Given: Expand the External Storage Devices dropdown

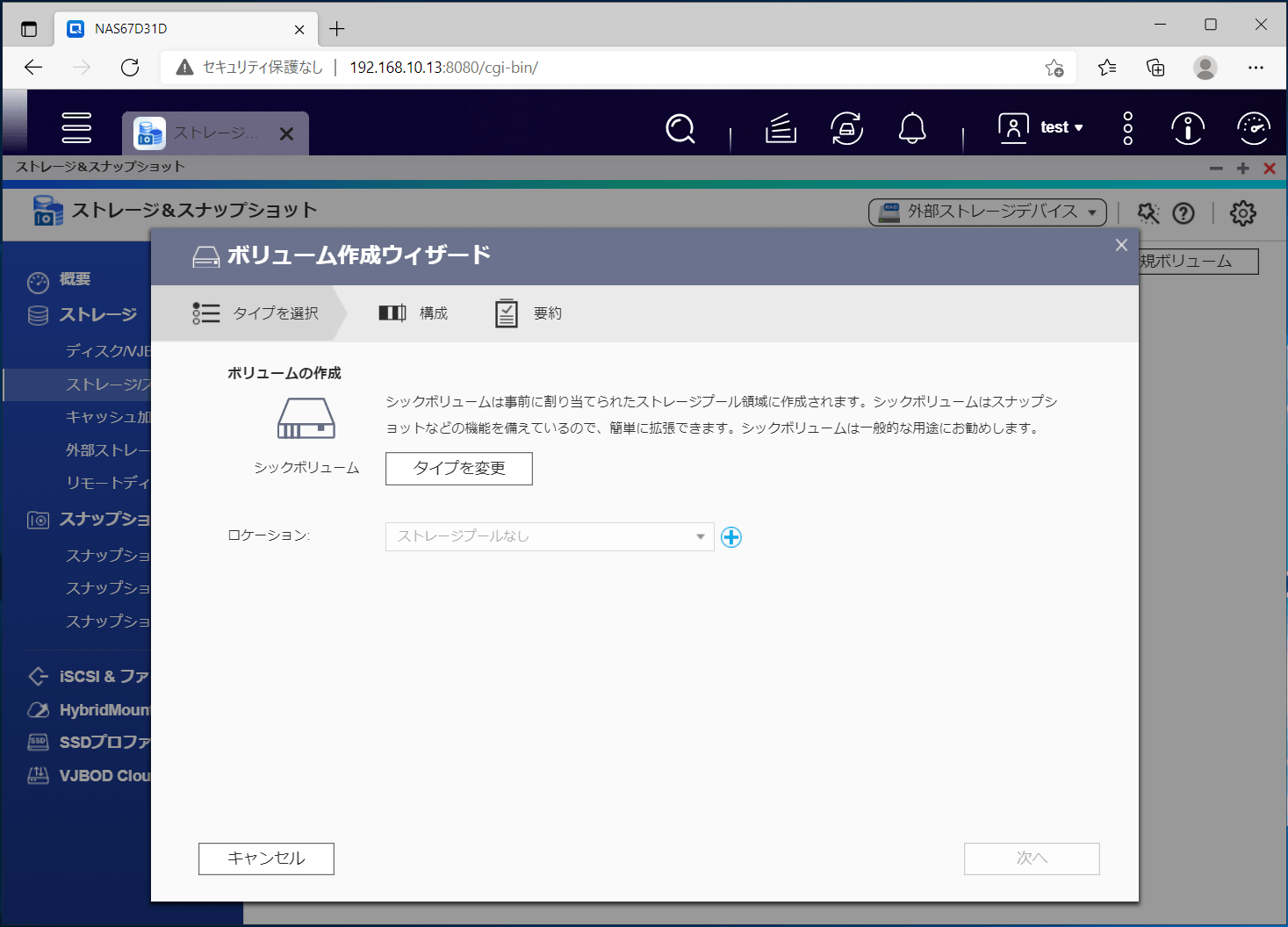Looking at the screenshot, I should (988, 212).
